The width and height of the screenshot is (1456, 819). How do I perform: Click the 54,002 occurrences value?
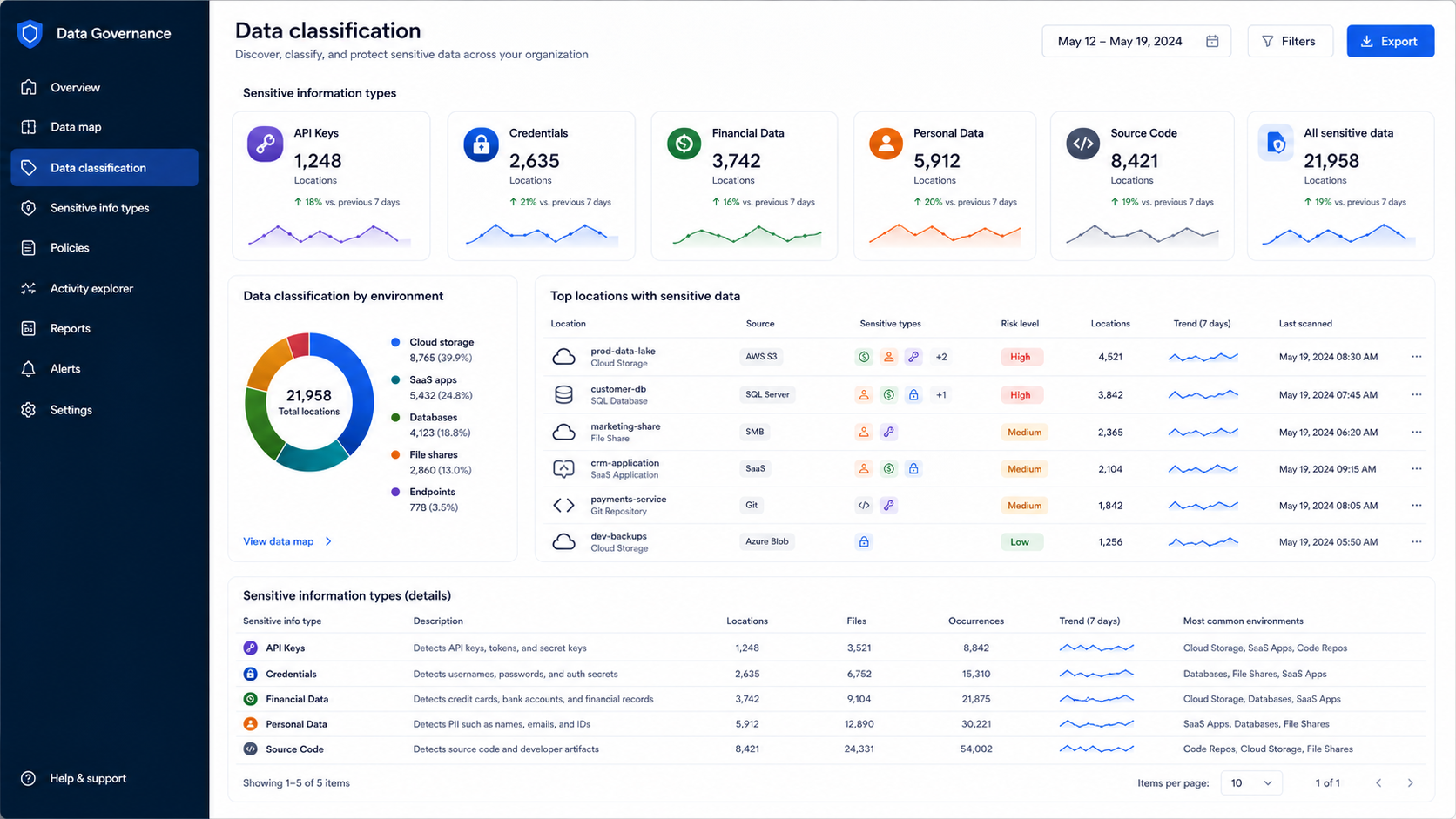(976, 749)
